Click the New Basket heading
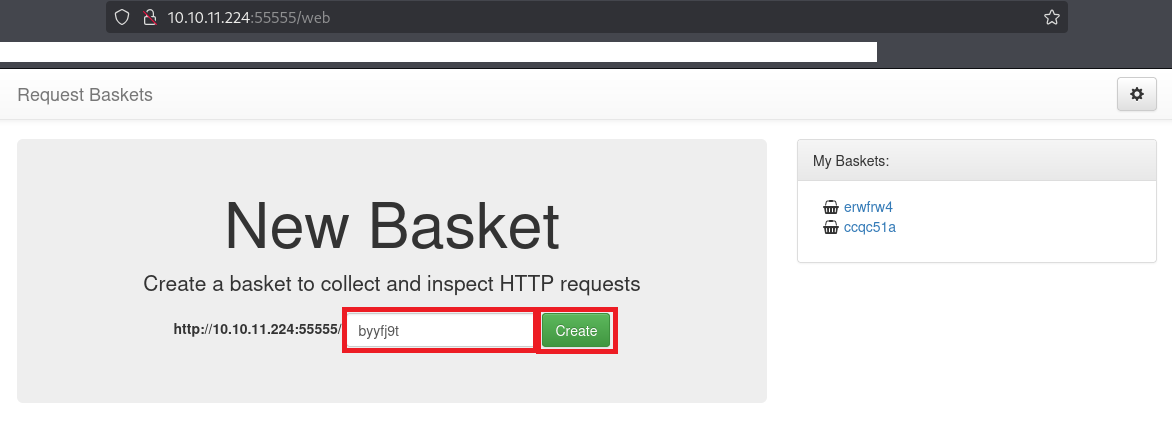 [392, 226]
